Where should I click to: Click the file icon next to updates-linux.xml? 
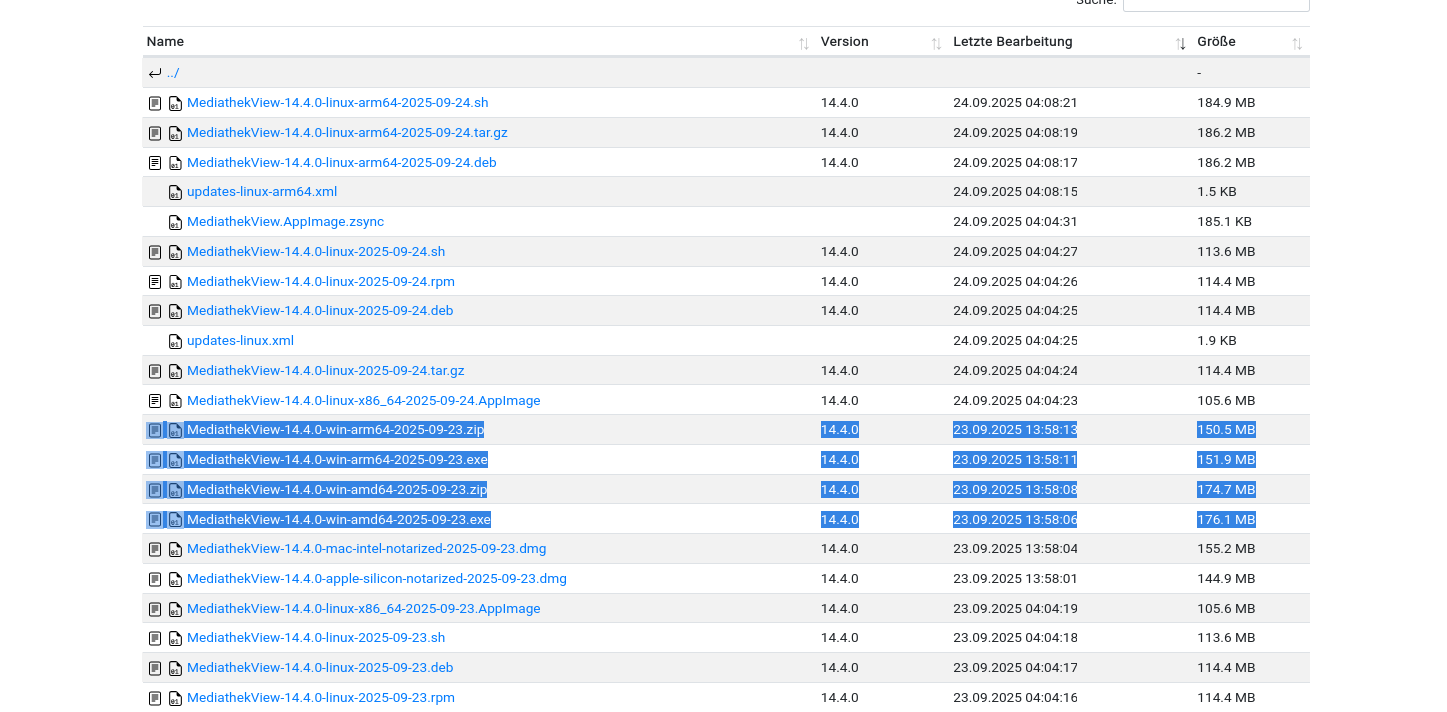[175, 341]
